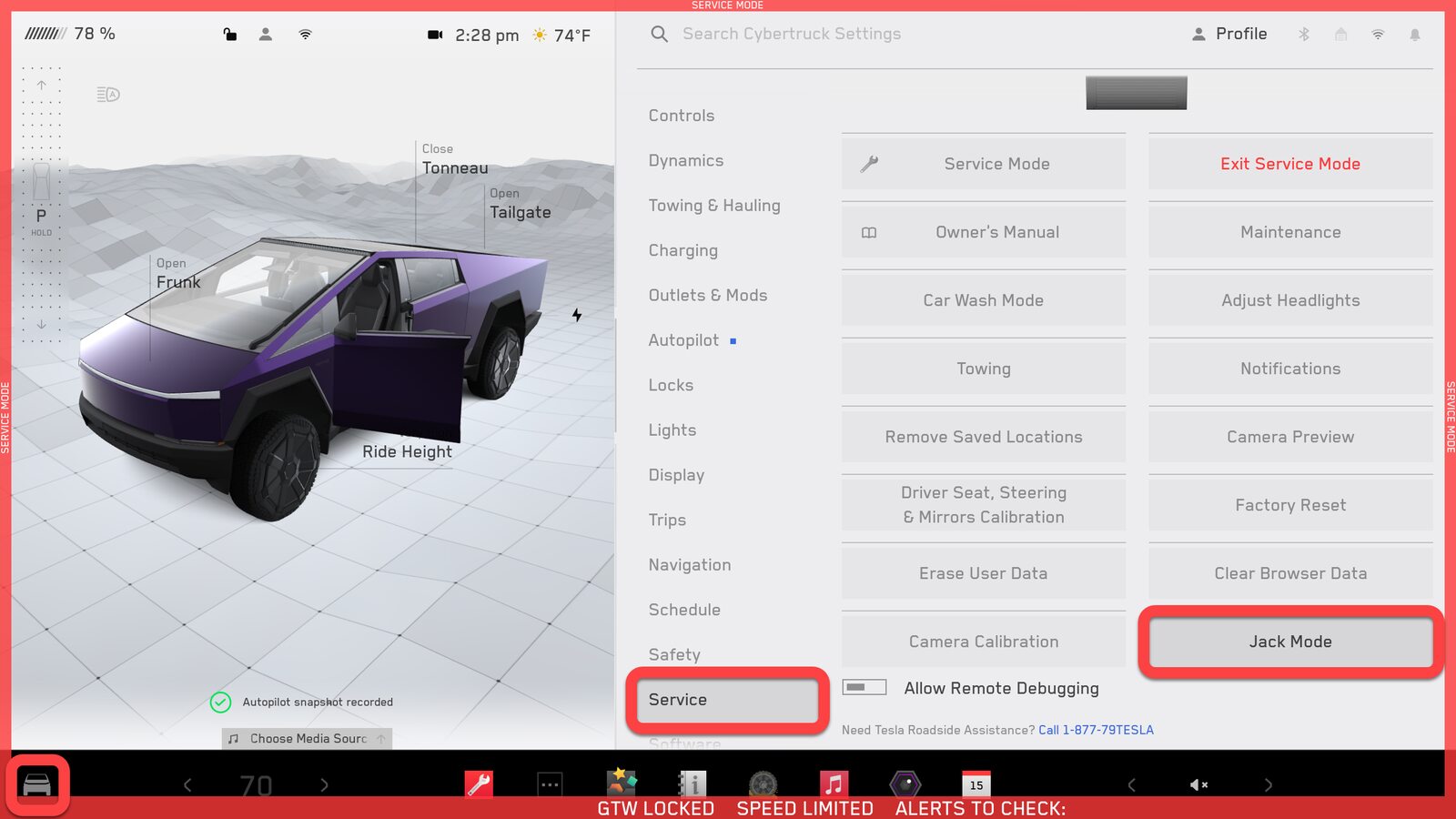Toggle Allow Remote Debugging switch
Viewport: 1456px width, 819px height.
pos(864,687)
